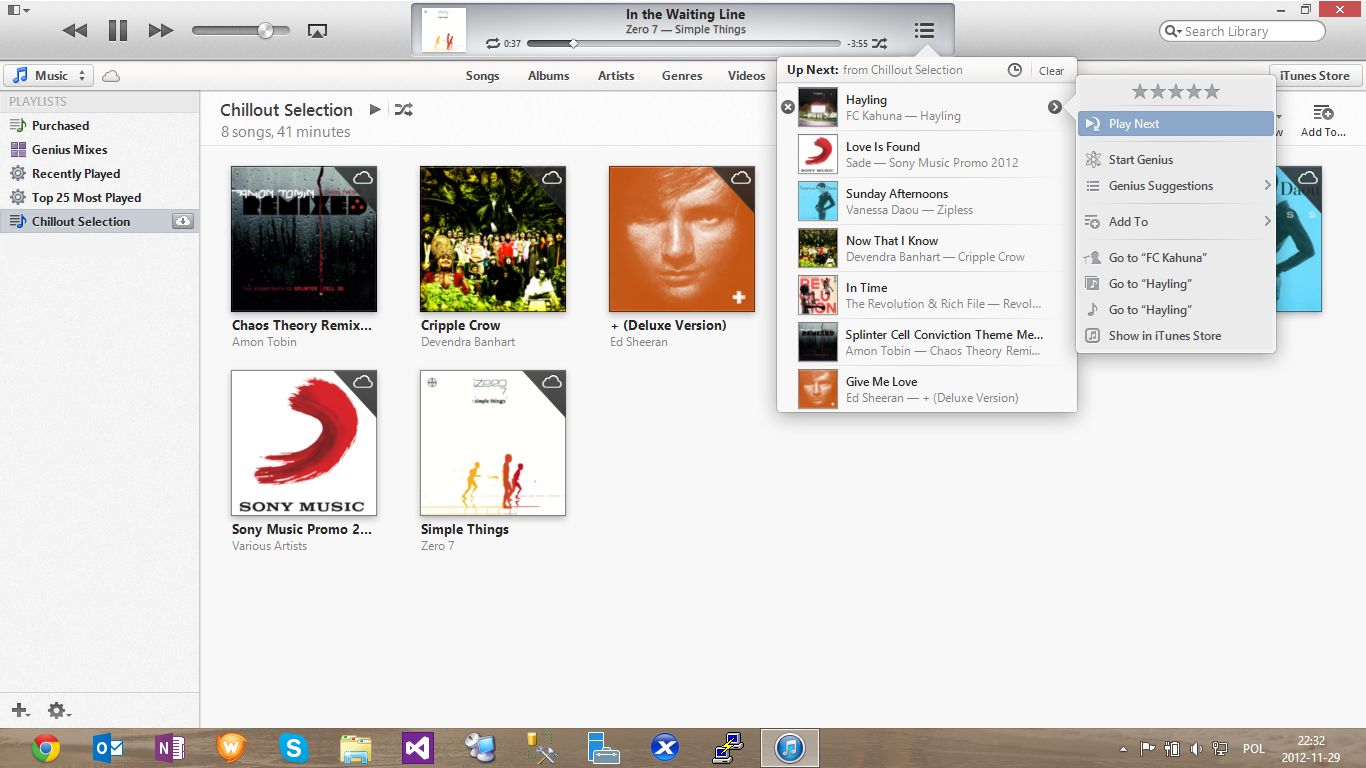Toggle shuffle next to the remaining time
The width and height of the screenshot is (1366, 768).
click(x=879, y=44)
